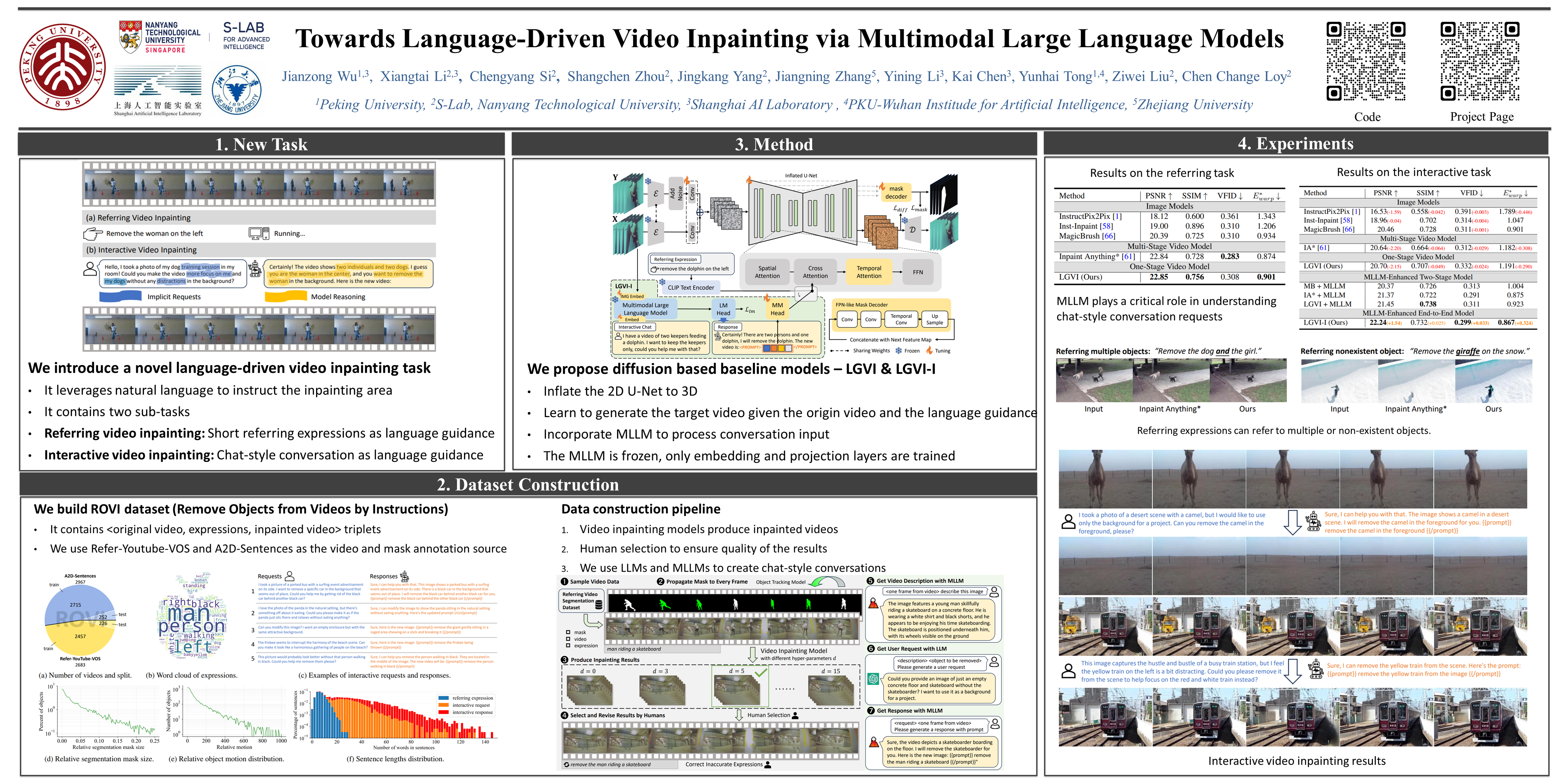This screenshot has height=784, width=1568.
Task: Click the down arrow below camel request
Action: click(x=1292, y=522)
